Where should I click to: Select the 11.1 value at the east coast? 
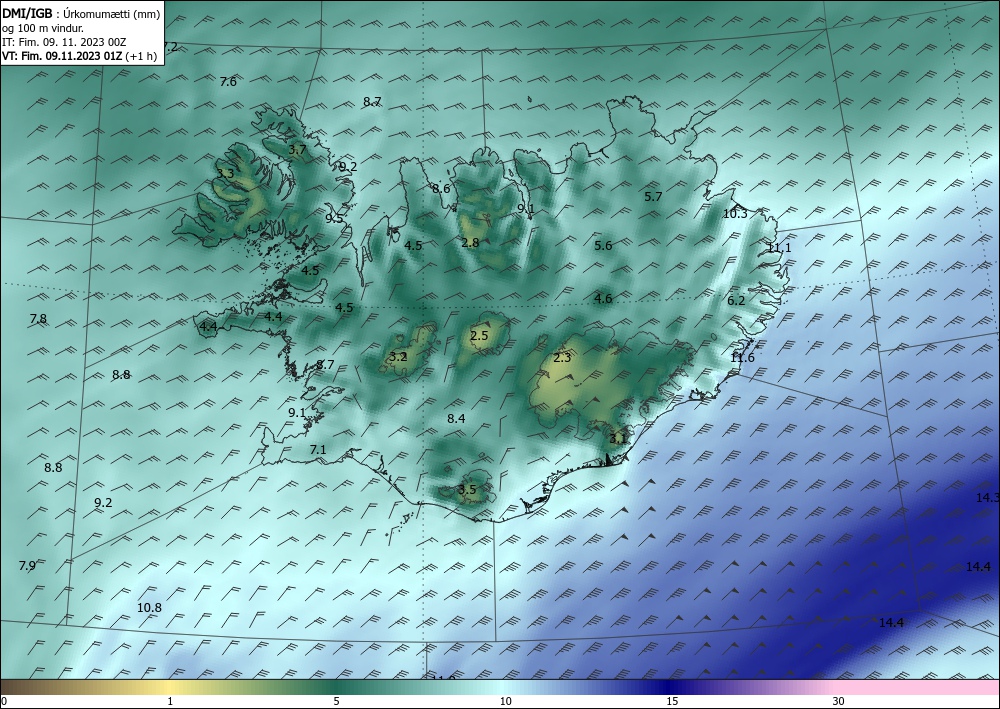779,247
